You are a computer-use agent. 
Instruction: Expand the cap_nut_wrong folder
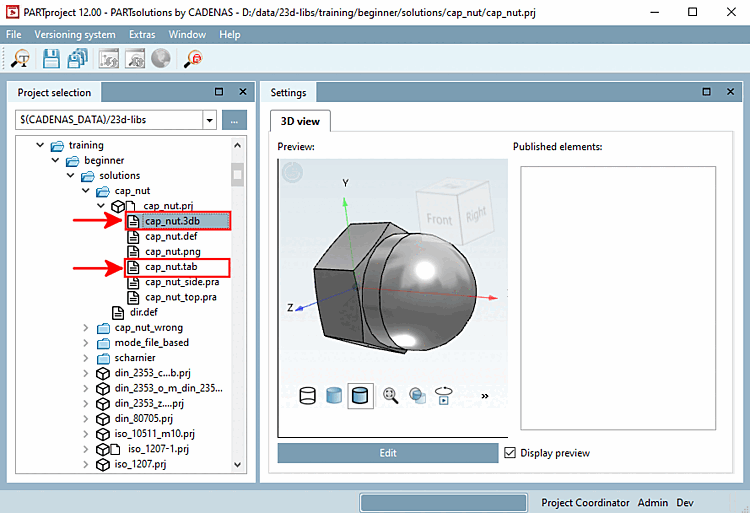[x=86, y=328]
